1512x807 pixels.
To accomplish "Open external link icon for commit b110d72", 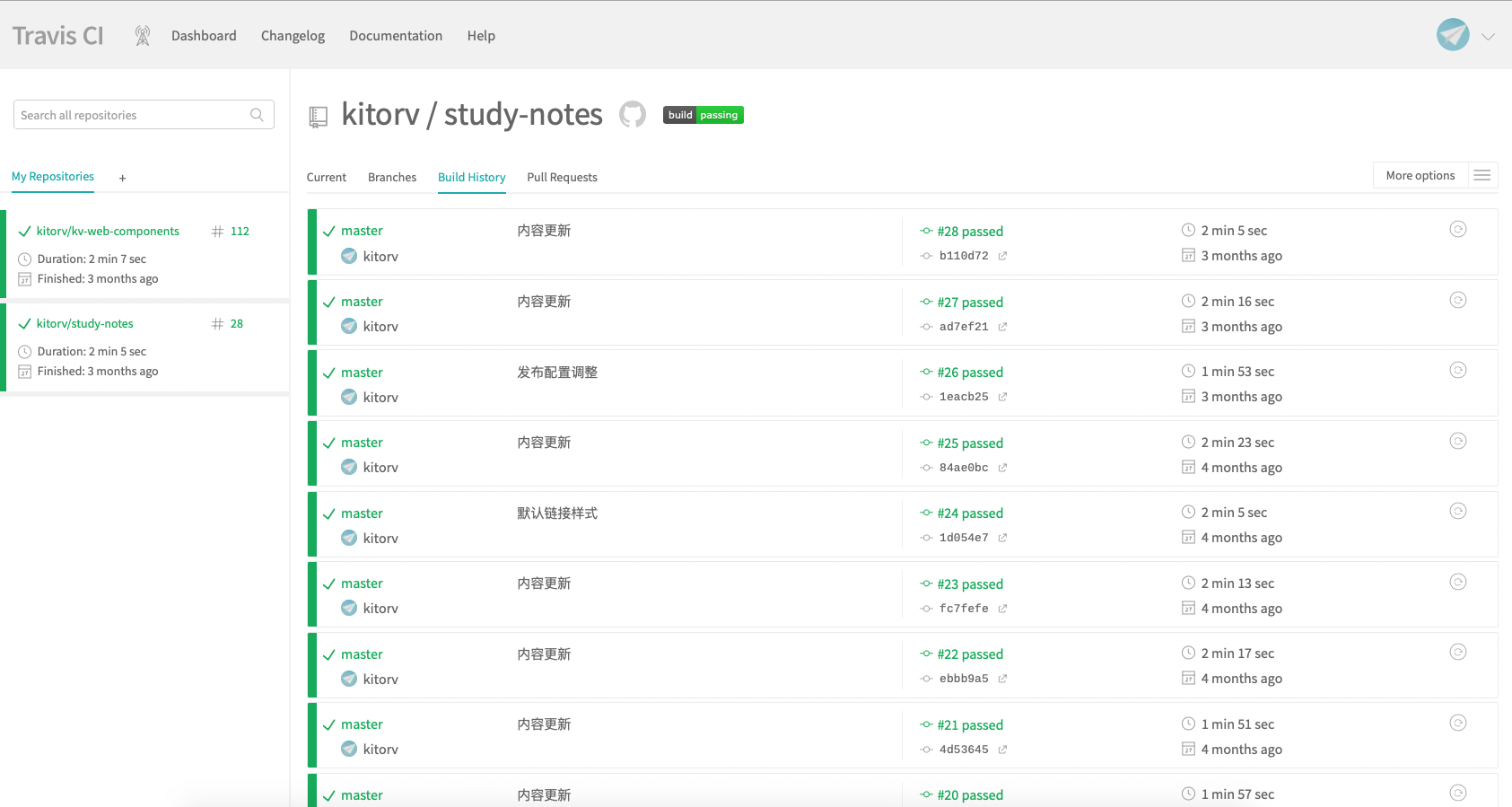I will click(x=1002, y=256).
